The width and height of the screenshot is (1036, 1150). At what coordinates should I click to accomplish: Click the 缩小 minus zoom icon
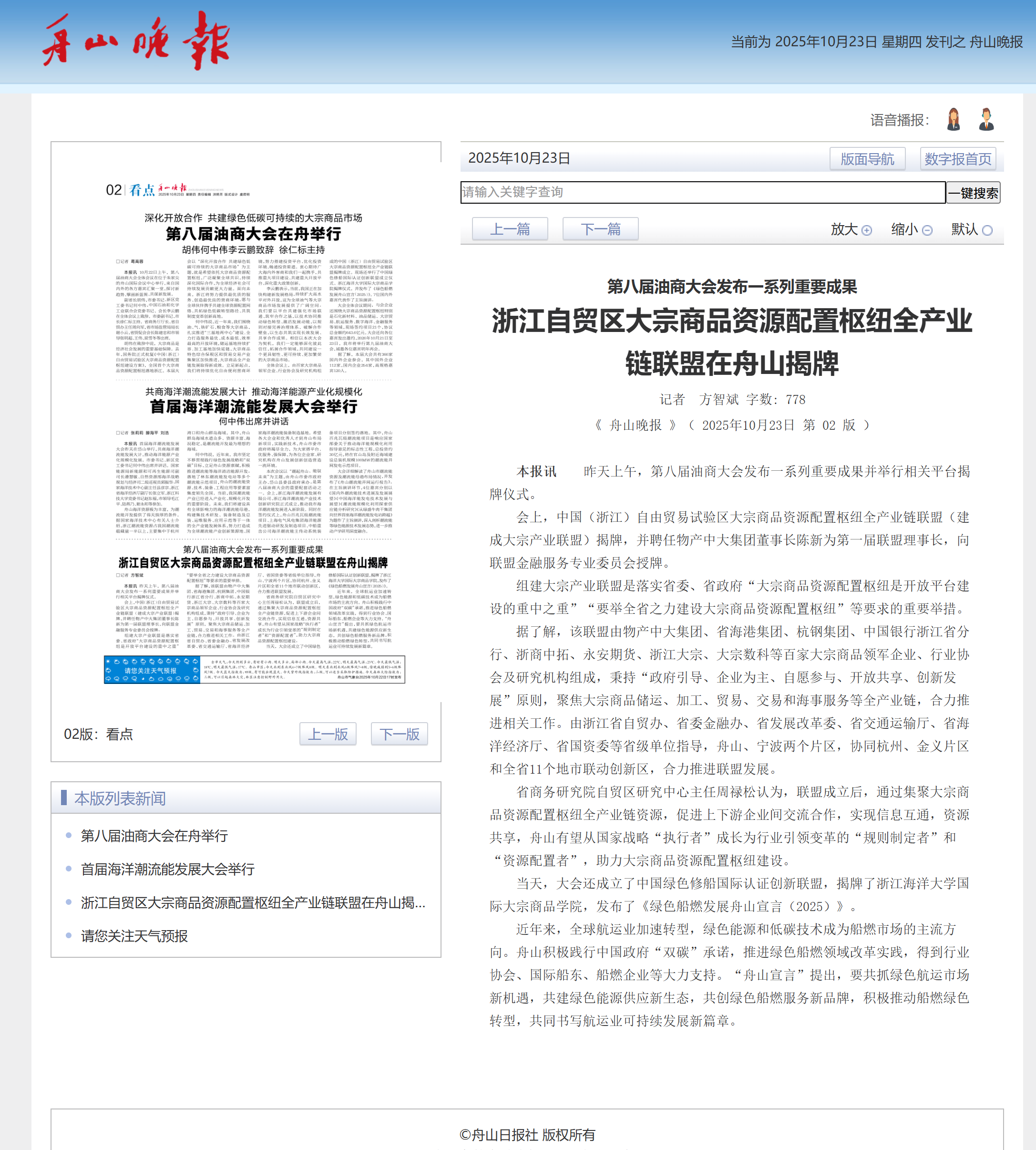click(x=927, y=230)
